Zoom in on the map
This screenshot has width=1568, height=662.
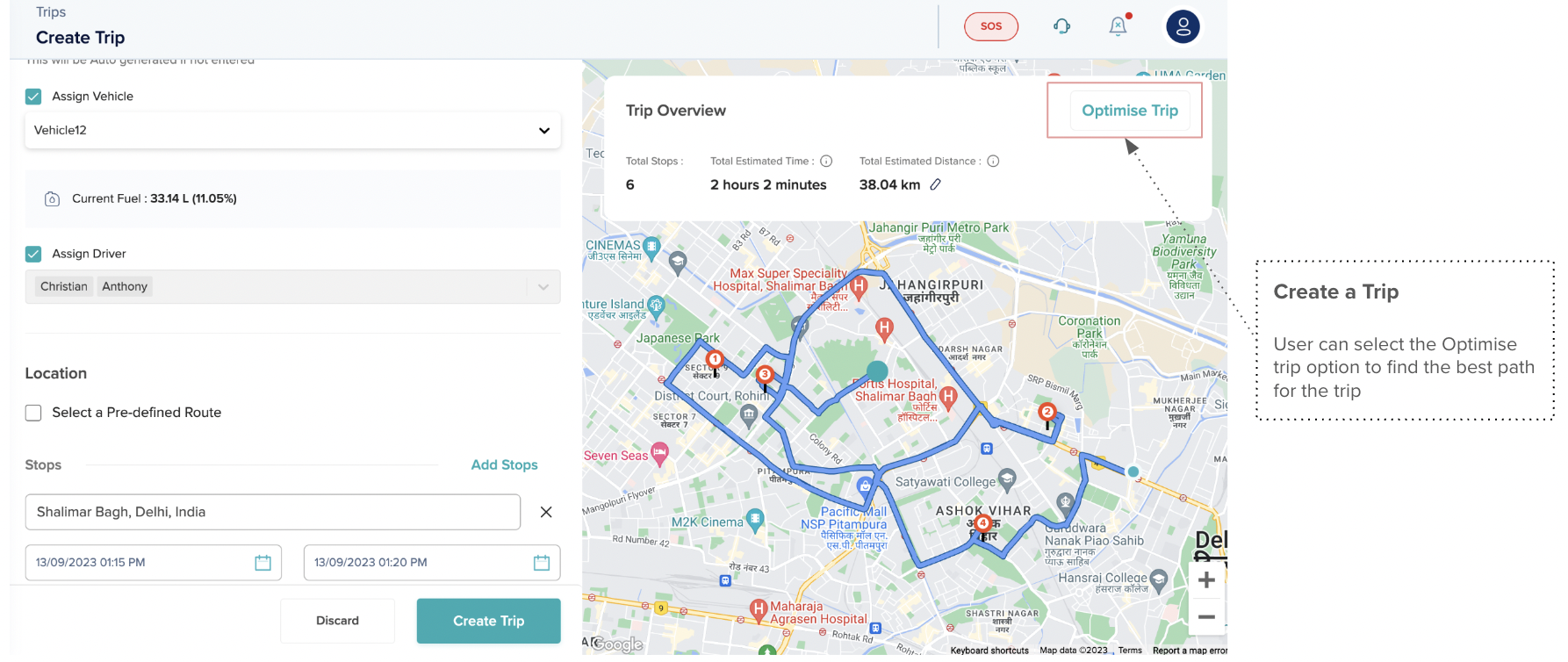(x=1206, y=580)
